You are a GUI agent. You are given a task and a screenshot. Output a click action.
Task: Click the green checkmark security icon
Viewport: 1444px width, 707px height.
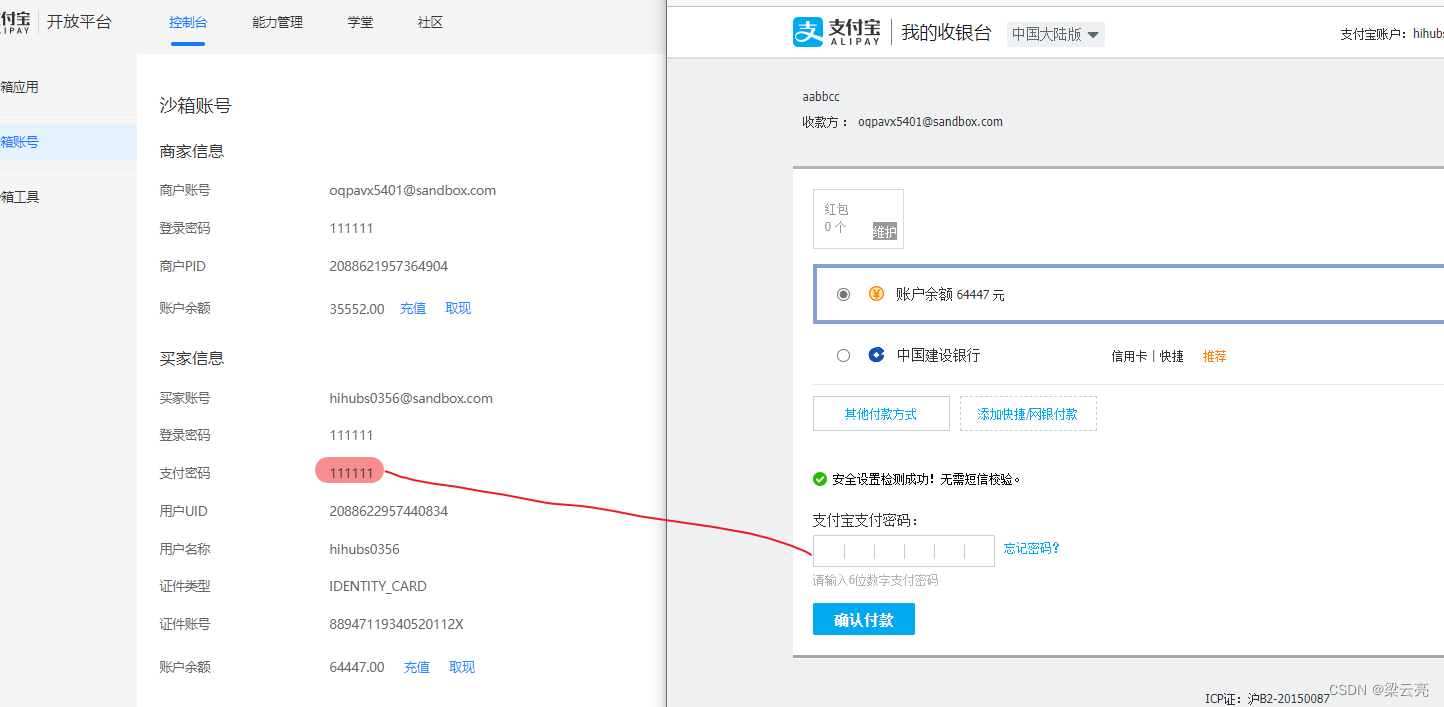pos(820,479)
